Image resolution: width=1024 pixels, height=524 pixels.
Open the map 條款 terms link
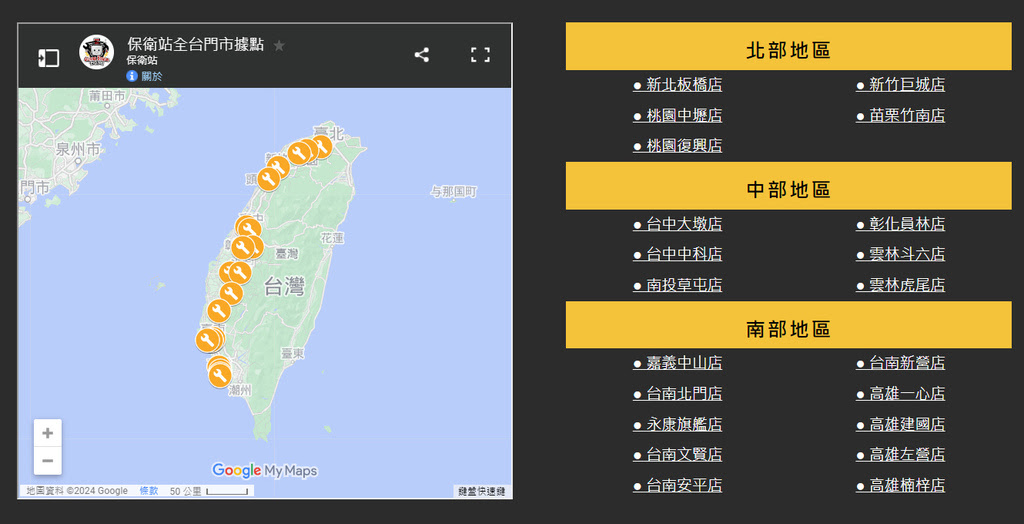(x=149, y=491)
